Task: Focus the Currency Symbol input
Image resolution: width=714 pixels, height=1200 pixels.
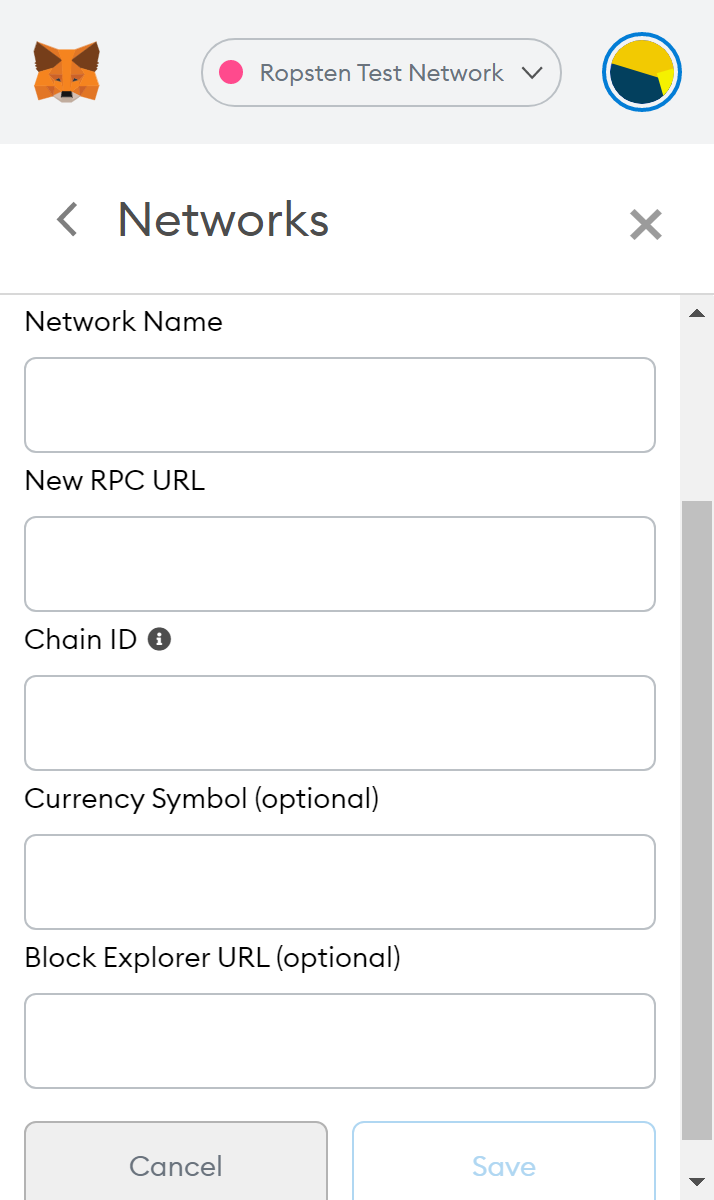Action: (x=340, y=882)
